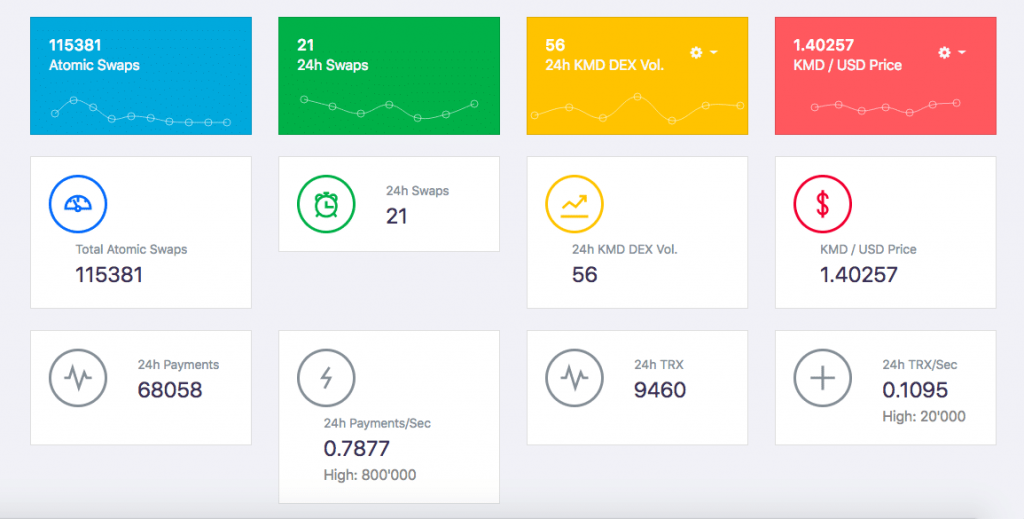Click 'KMD / USD Price' label in white card
This screenshot has height=519, width=1024.
868,249
